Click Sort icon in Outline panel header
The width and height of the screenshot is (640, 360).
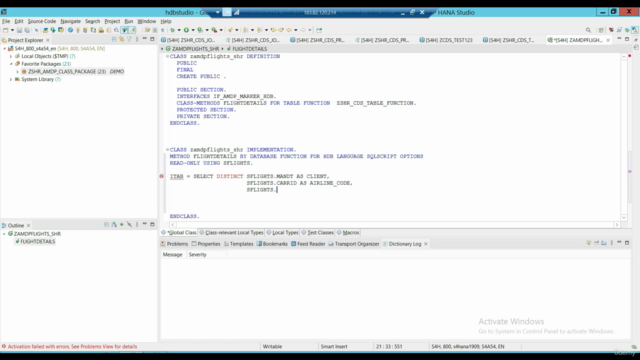pos(114,224)
